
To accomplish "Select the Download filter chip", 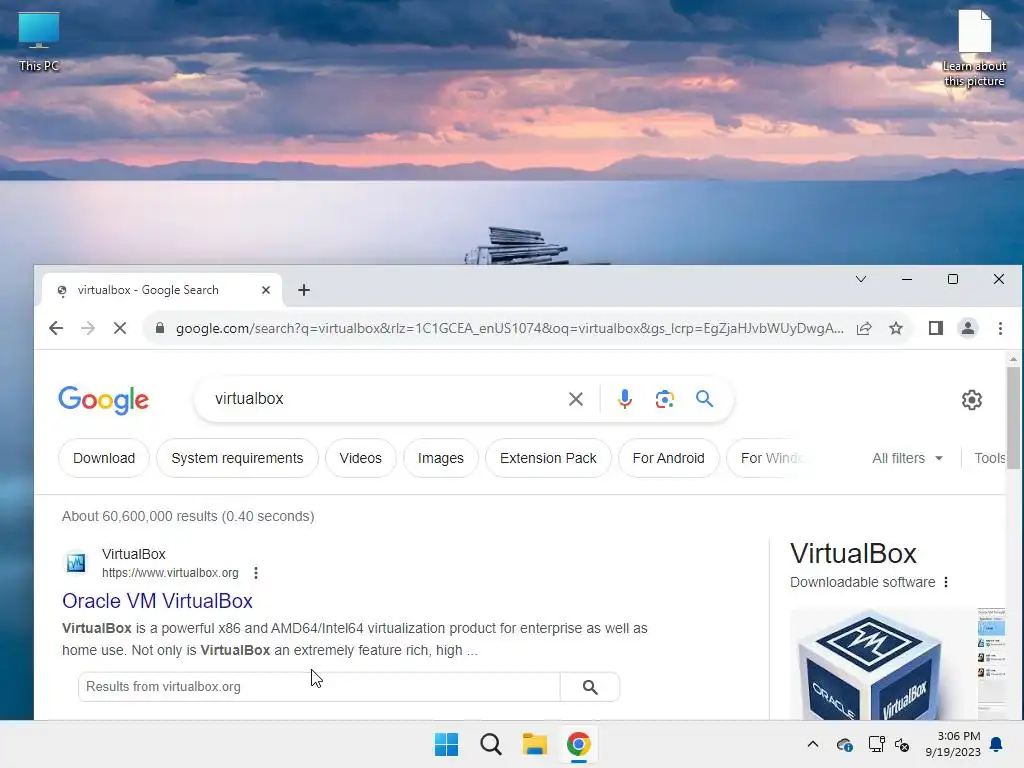I will click(104, 458).
